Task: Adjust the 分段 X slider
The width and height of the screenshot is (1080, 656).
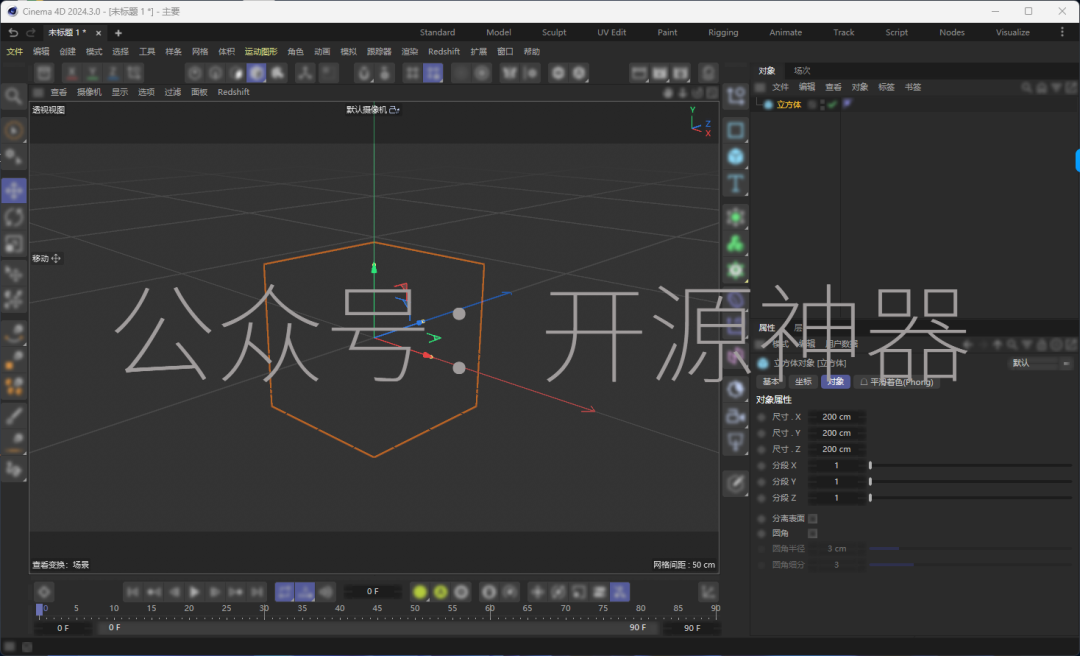Action: tap(970, 466)
